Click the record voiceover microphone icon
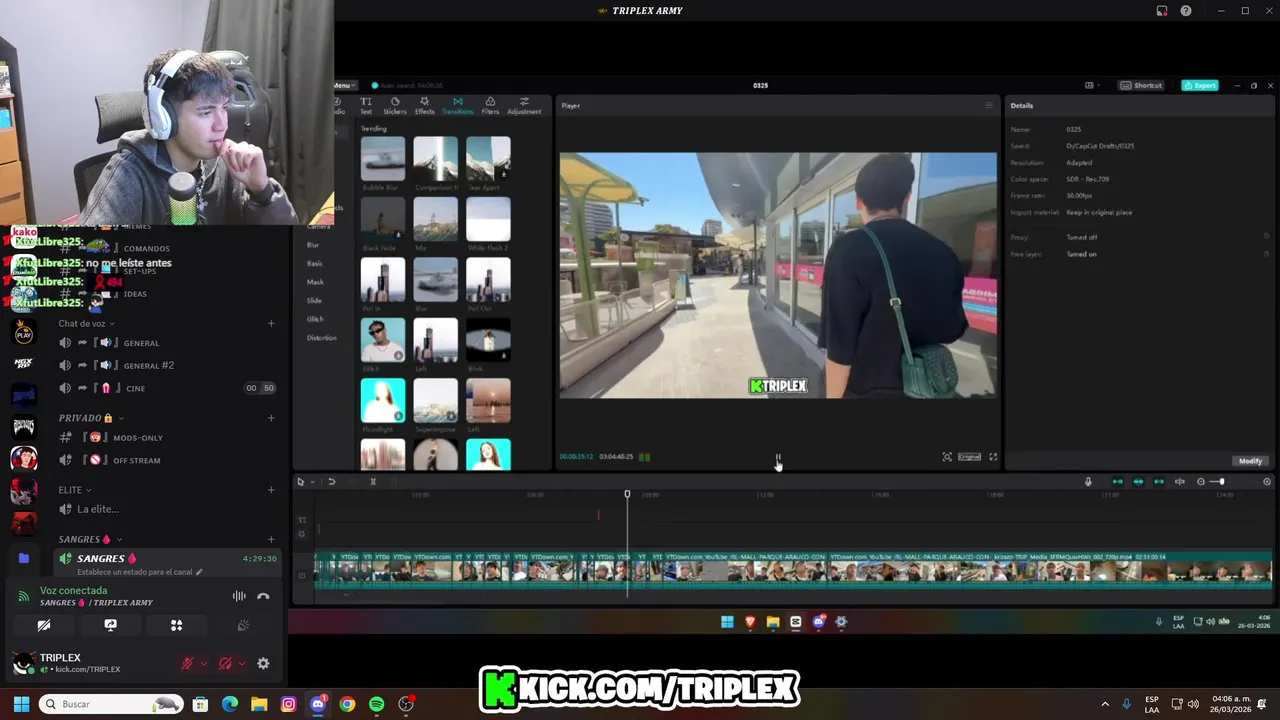Image resolution: width=1280 pixels, height=720 pixels. [x=1088, y=482]
